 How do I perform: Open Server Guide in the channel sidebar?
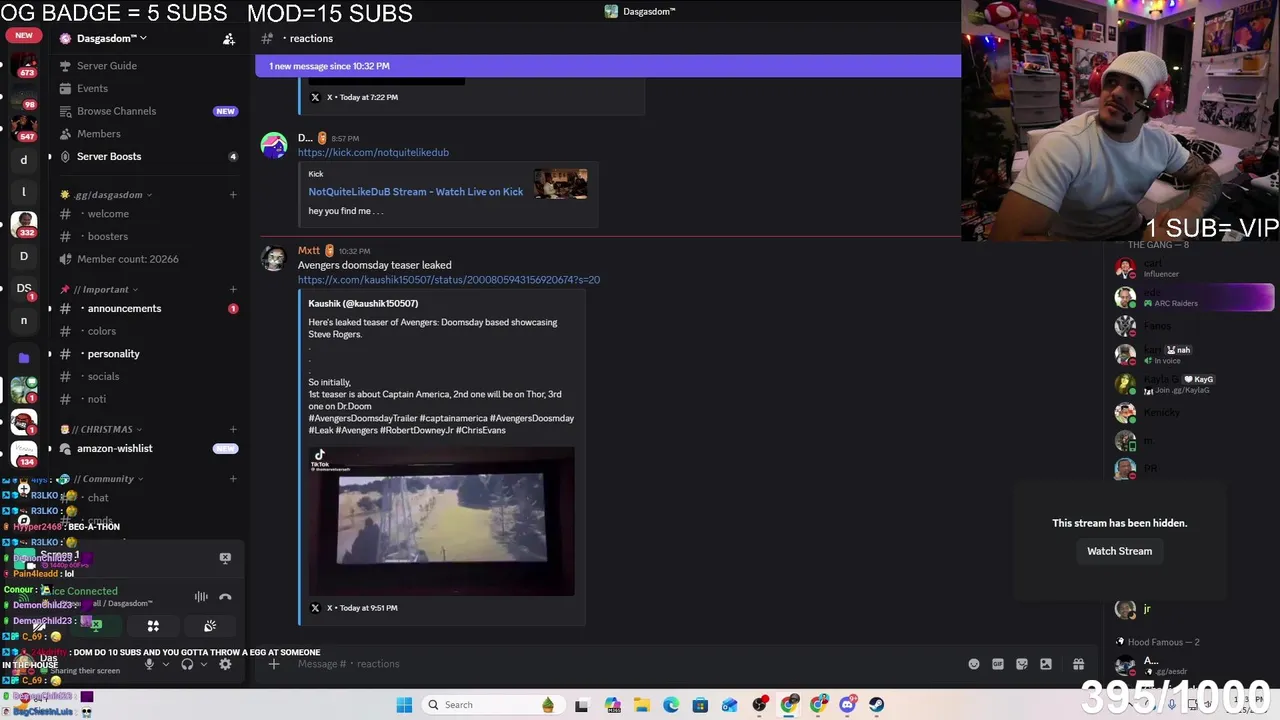(x=107, y=66)
